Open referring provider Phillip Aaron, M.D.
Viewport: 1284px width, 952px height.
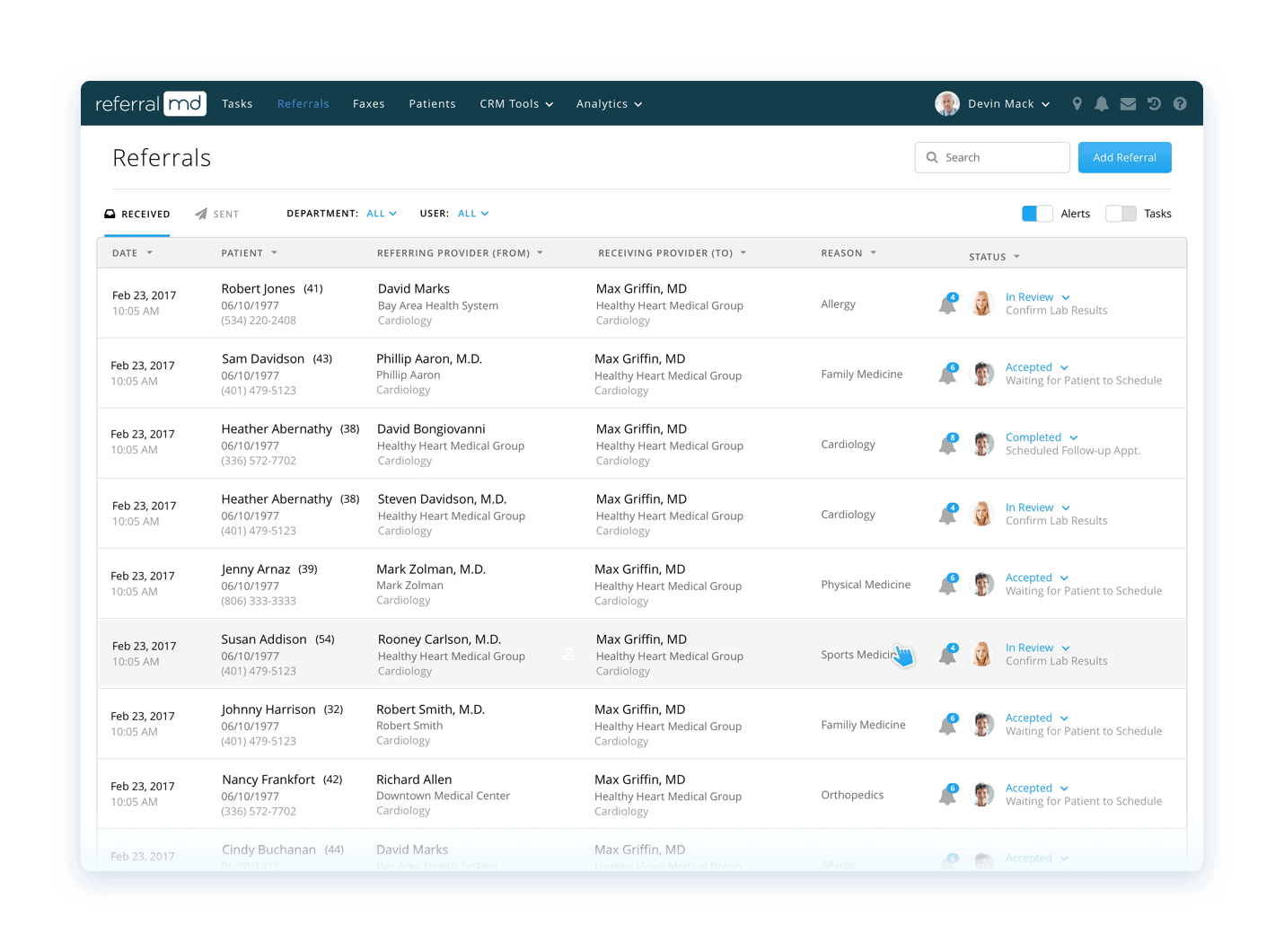429,358
